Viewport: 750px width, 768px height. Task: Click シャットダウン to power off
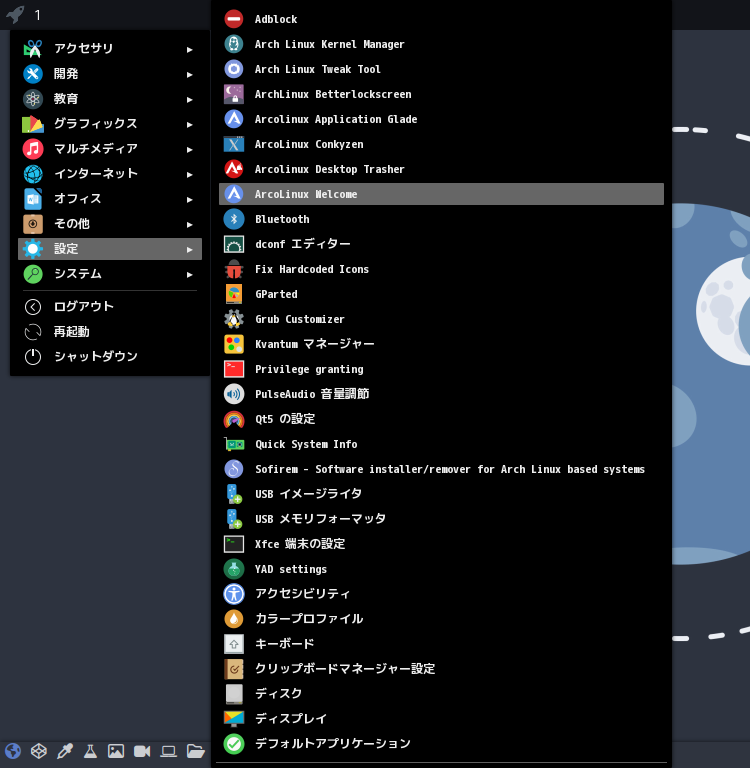click(95, 357)
